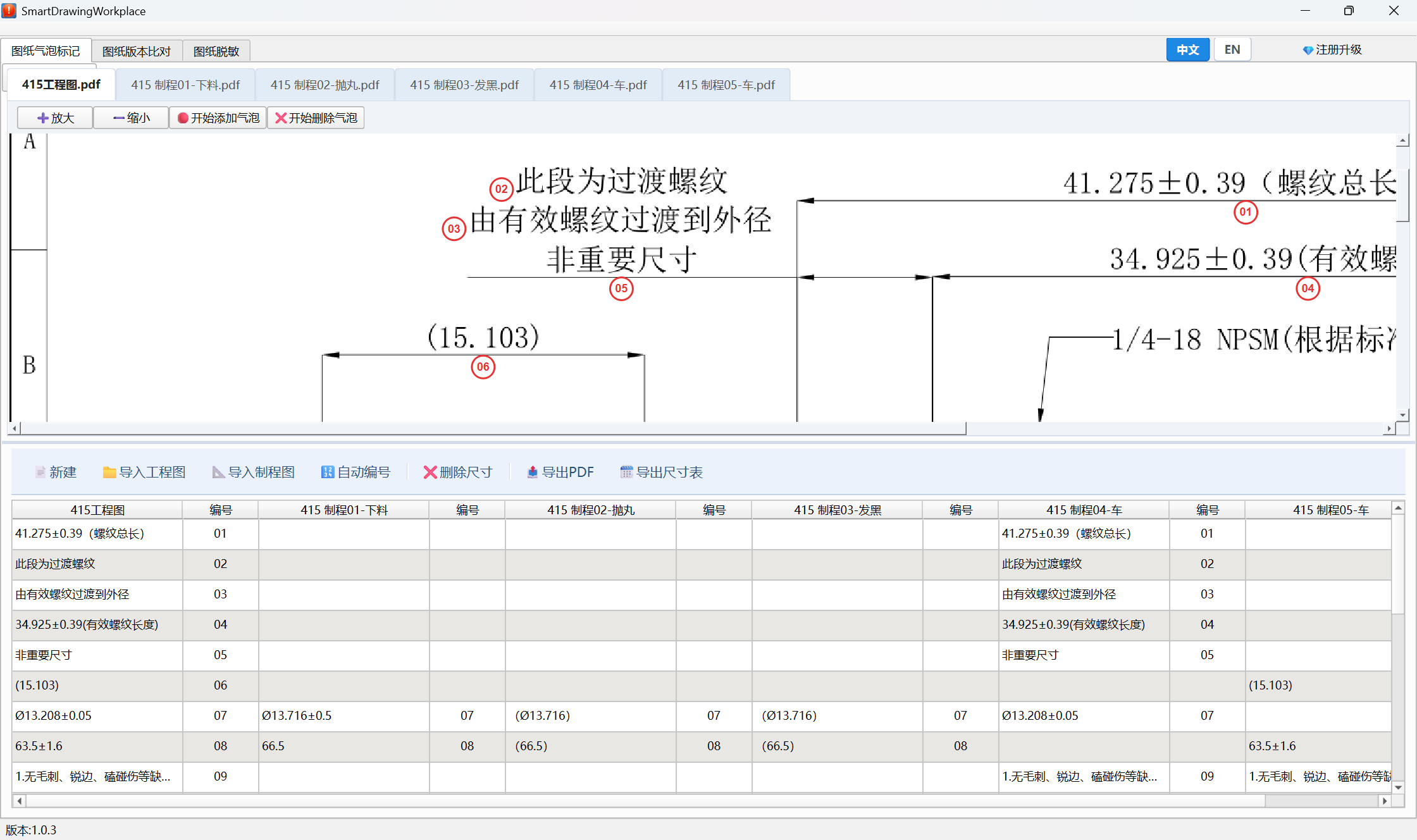Click the 版本:1.0.3 status bar text
The height and width of the screenshot is (840, 1417).
pyautogui.click(x=31, y=830)
